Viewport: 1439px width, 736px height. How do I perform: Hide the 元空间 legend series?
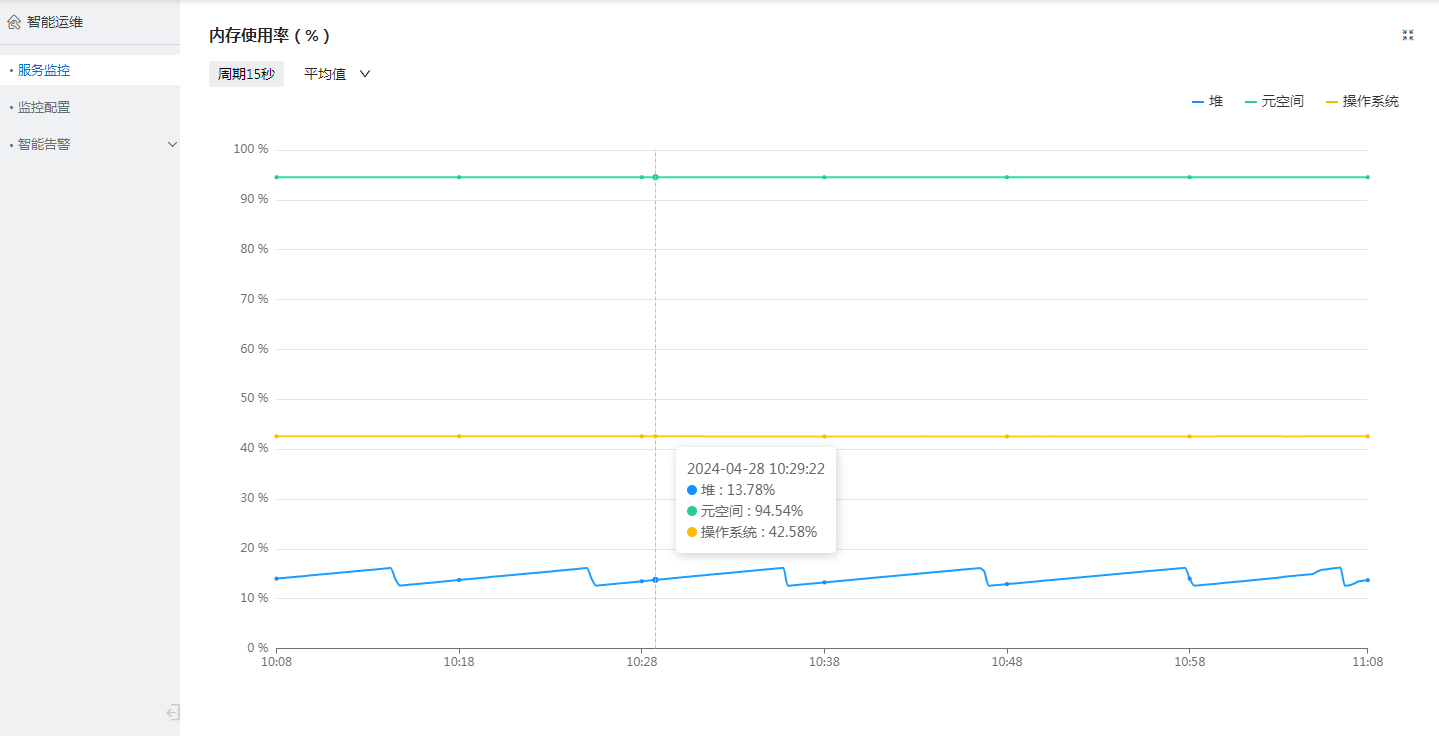(1283, 101)
